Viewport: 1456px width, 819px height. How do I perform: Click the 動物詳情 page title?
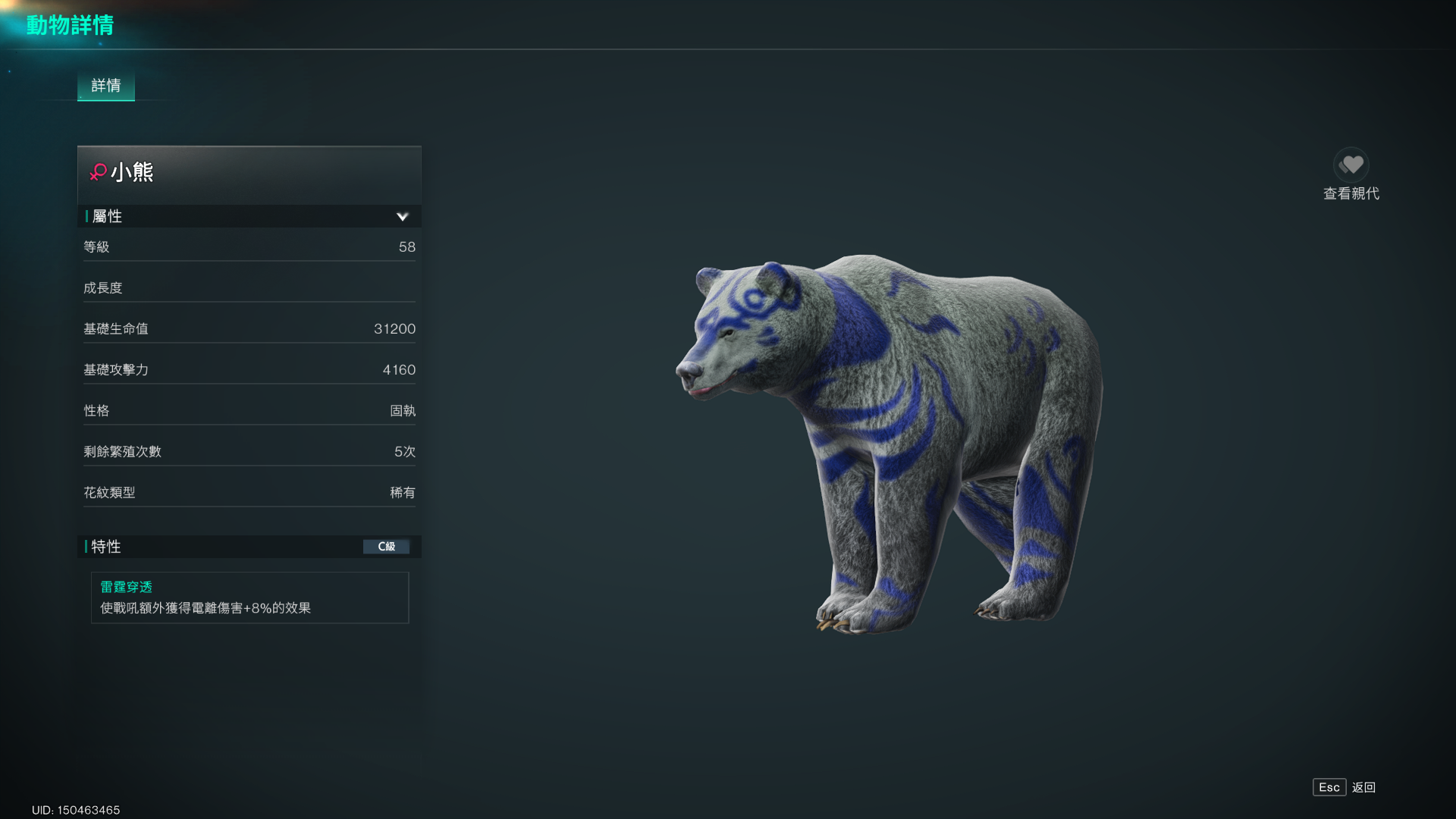click(x=70, y=25)
